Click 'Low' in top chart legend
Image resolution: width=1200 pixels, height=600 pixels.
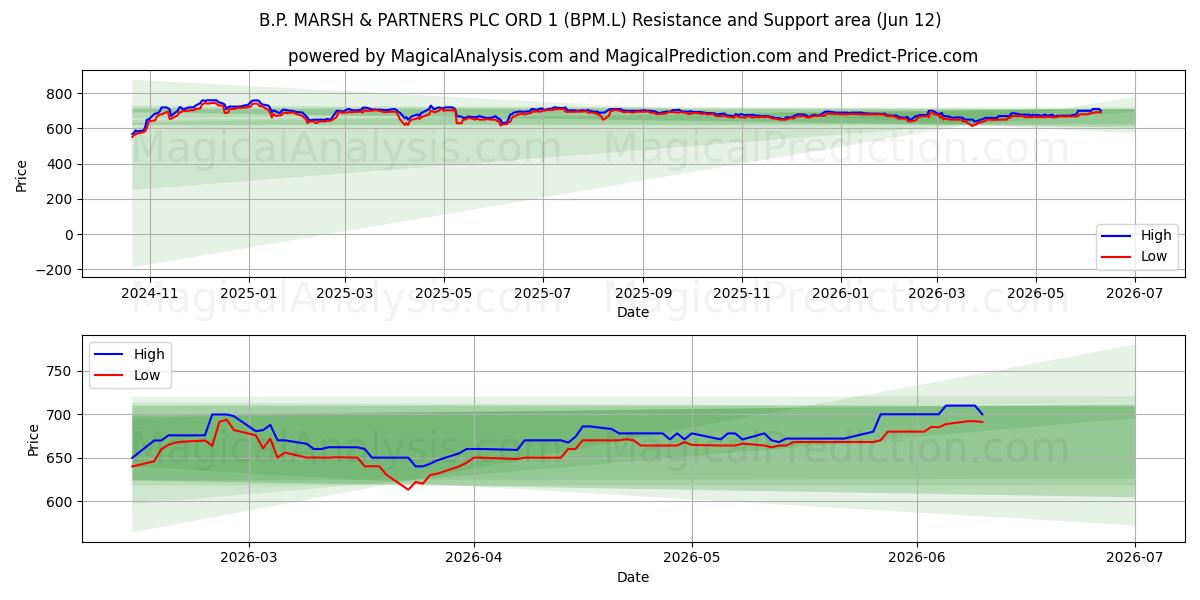(1155, 257)
